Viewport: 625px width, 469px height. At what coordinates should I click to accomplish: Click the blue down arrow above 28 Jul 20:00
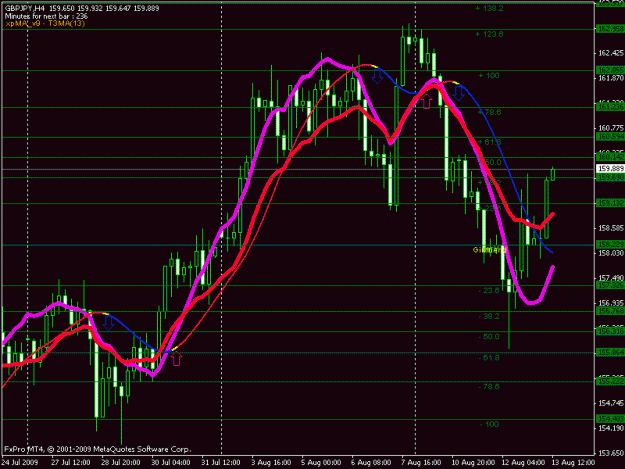coord(108,324)
